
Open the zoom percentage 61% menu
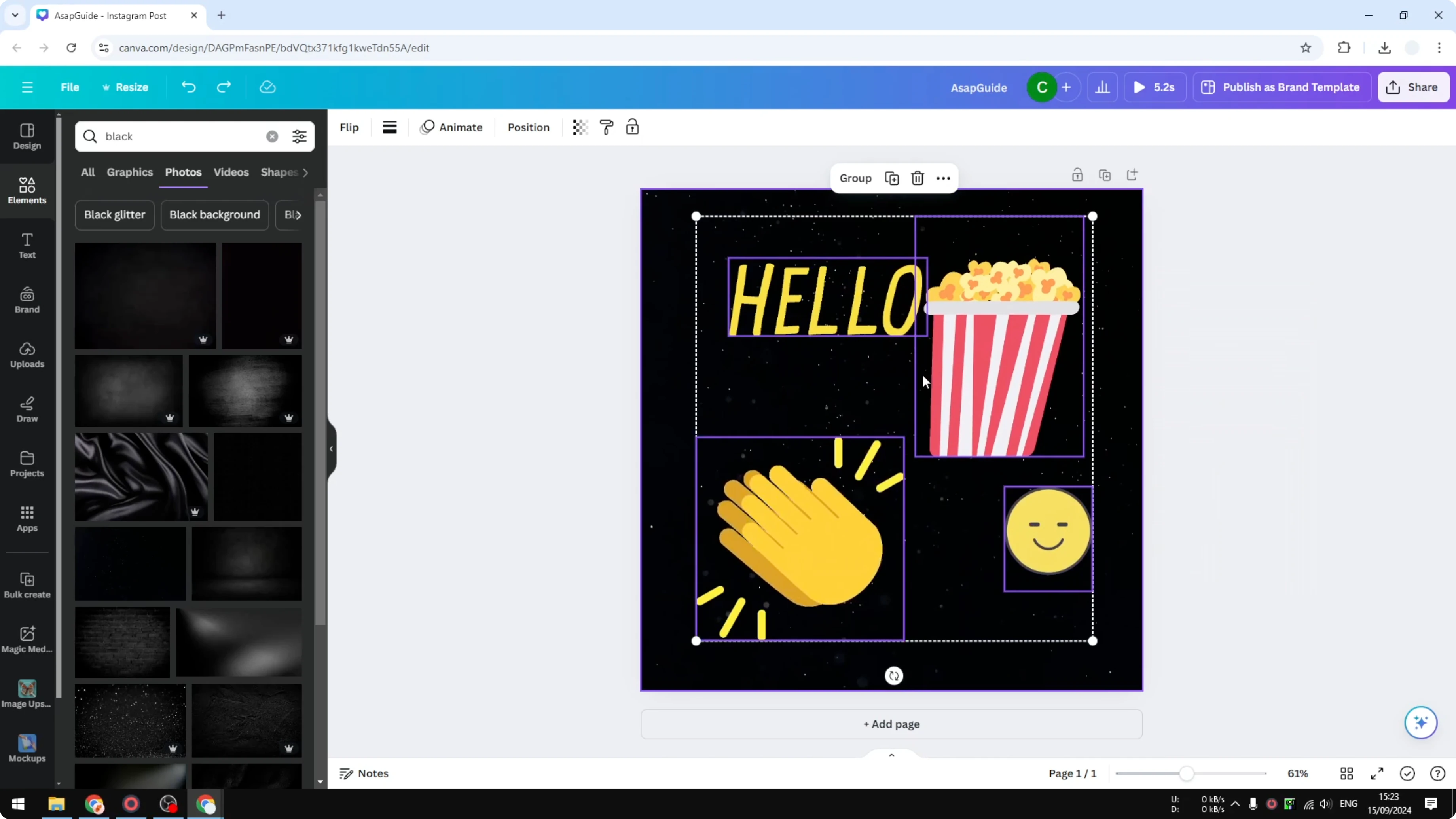pos(1298,773)
